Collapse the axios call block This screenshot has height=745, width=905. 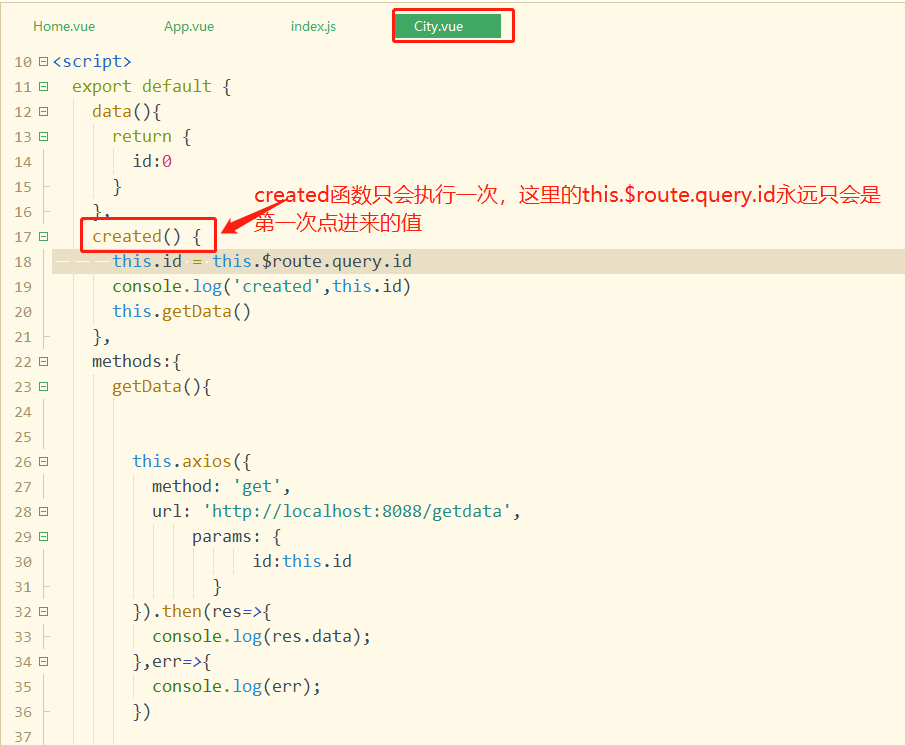pos(42,461)
